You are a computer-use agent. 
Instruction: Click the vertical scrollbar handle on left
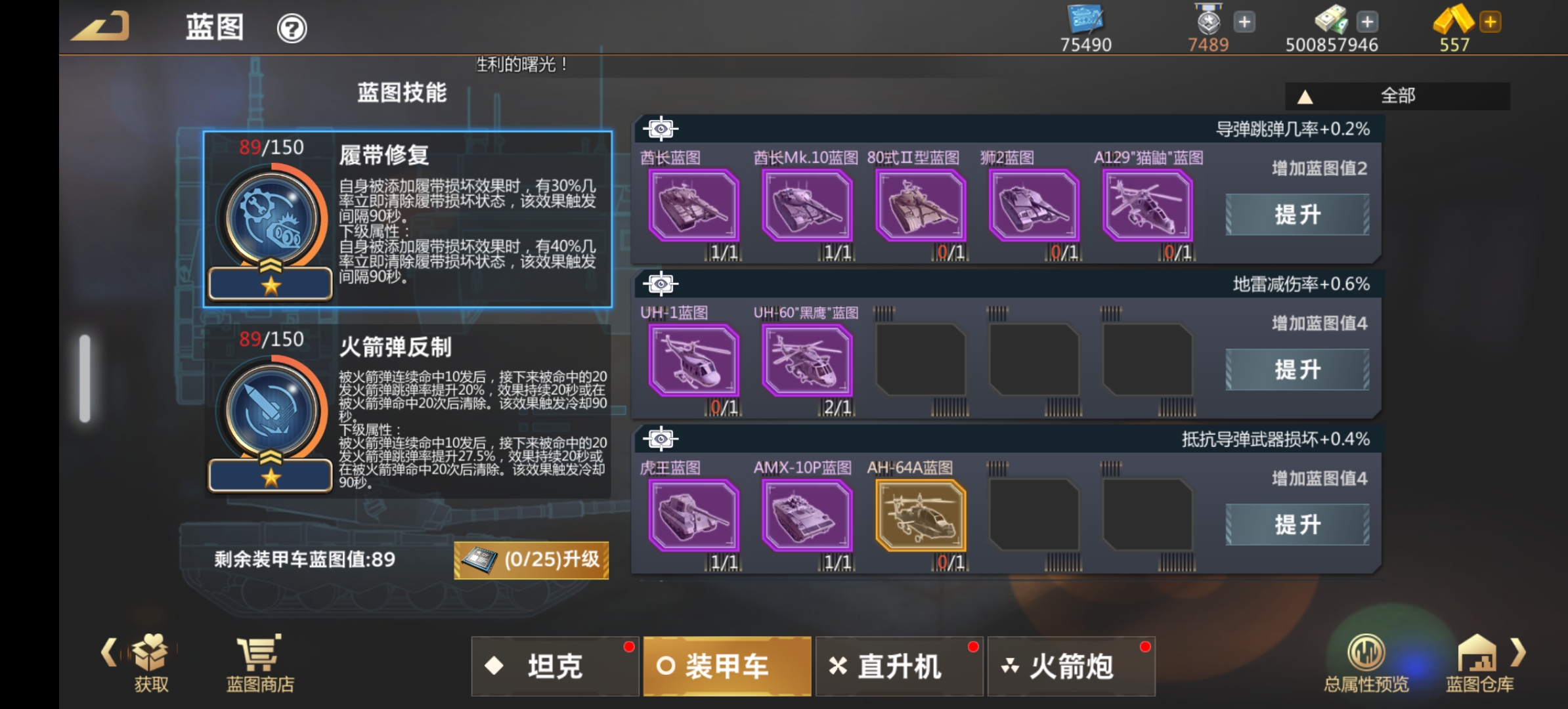pos(85,378)
